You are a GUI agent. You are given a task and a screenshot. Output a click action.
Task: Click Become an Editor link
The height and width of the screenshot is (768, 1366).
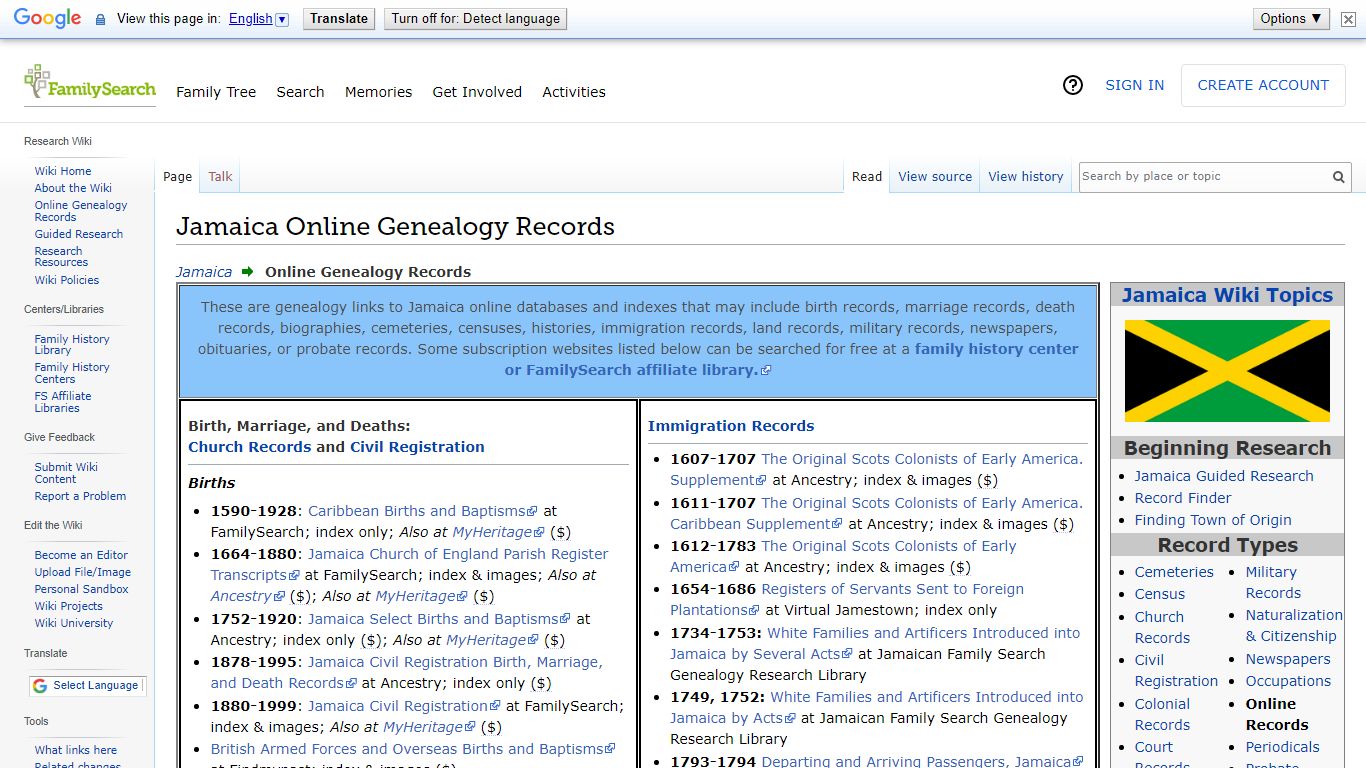point(81,555)
